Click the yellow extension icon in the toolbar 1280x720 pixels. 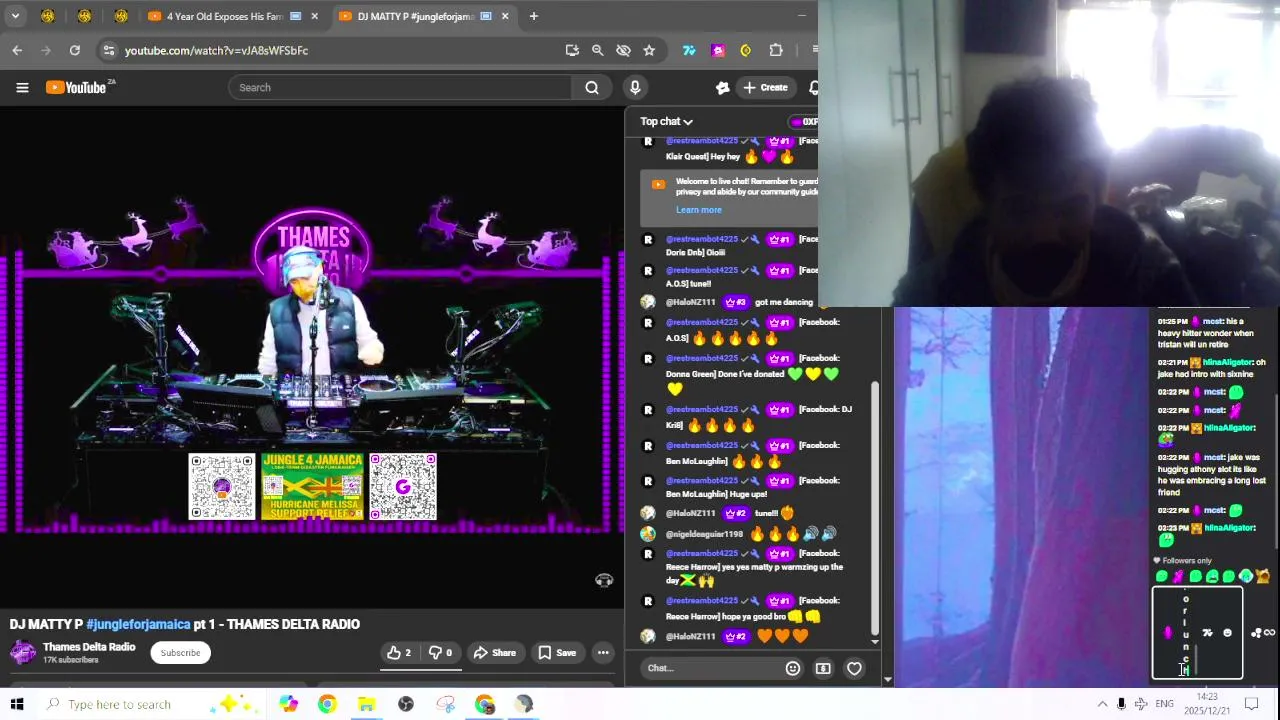746,50
